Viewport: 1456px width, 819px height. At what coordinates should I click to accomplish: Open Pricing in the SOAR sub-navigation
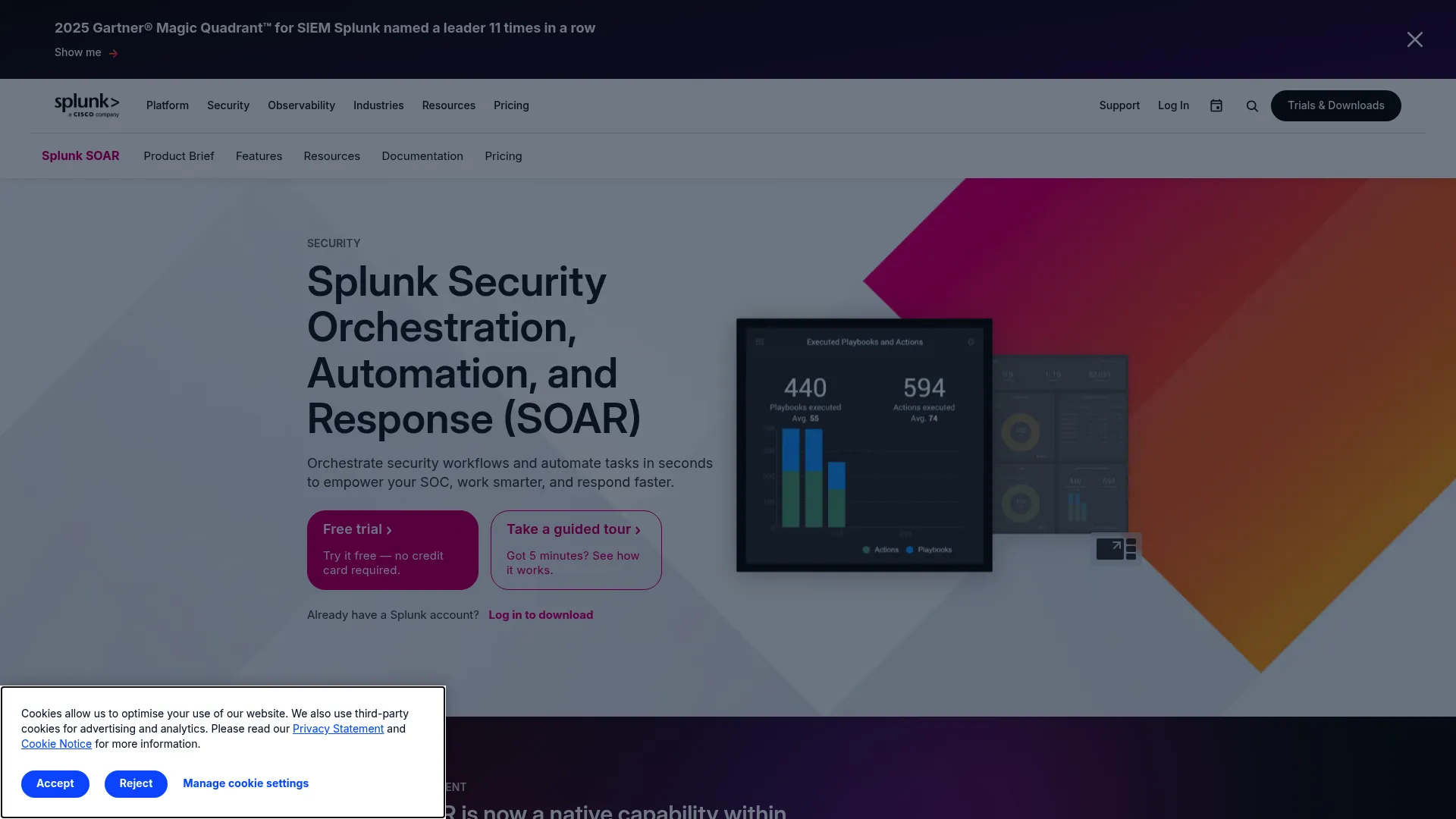pos(504,156)
